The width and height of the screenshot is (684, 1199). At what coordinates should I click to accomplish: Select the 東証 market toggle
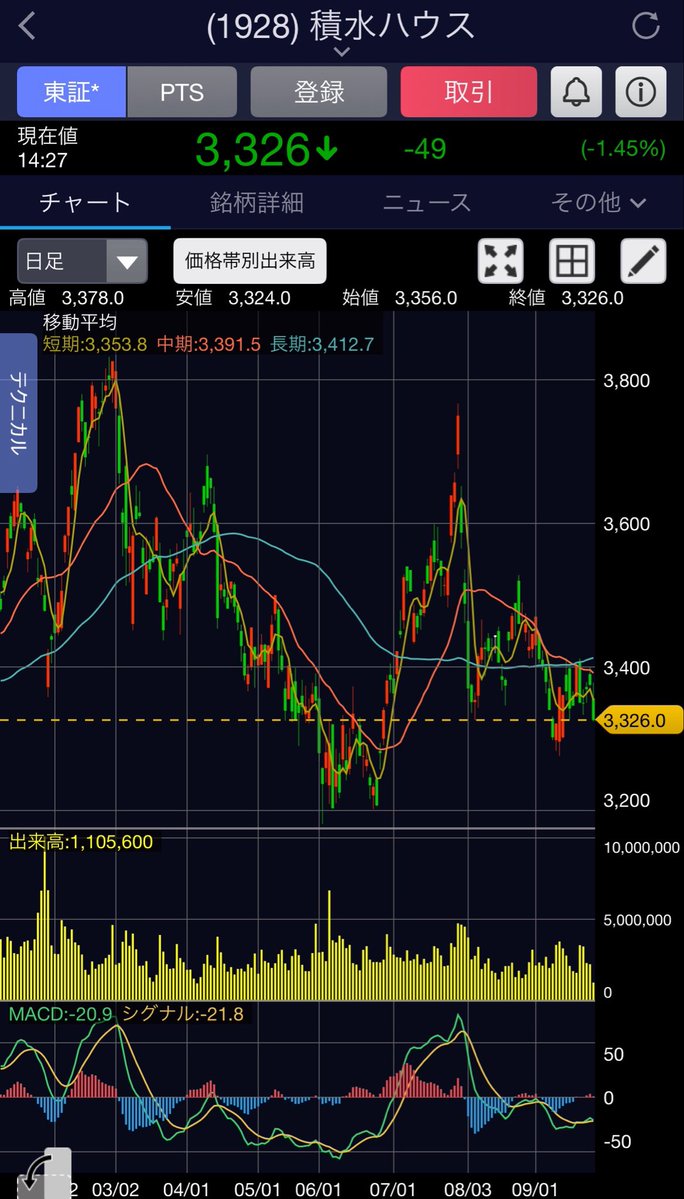pos(72,92)
